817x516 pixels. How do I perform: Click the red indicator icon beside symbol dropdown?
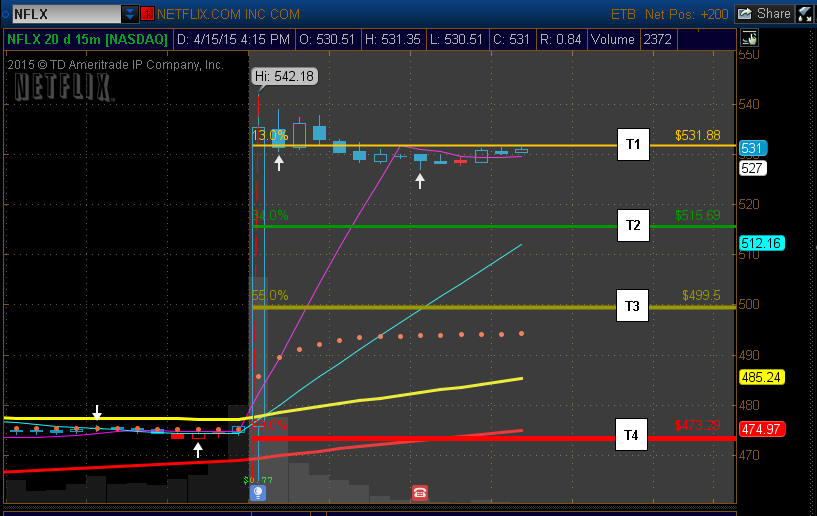(148, 14)
